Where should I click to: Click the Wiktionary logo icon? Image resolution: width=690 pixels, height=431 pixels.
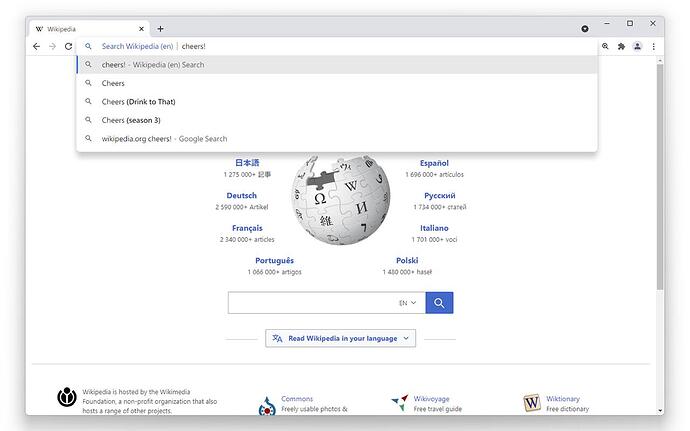(x=531, y=402)
